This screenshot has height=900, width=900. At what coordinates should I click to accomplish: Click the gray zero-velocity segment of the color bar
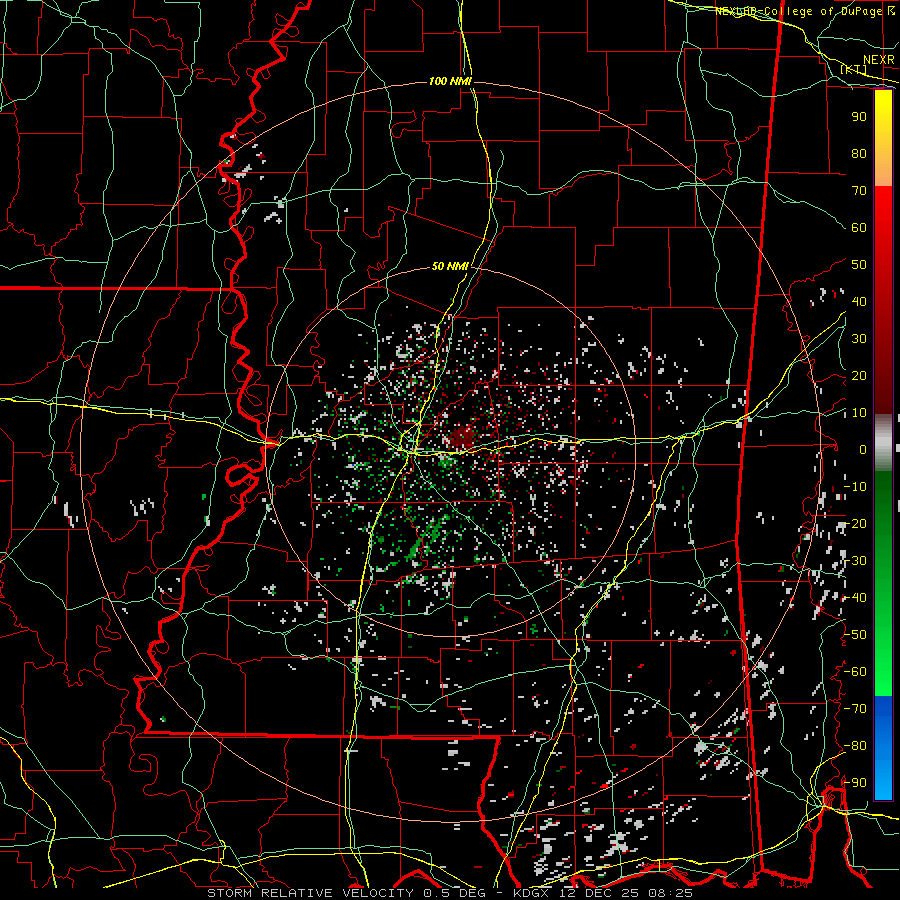click(883, 443)
